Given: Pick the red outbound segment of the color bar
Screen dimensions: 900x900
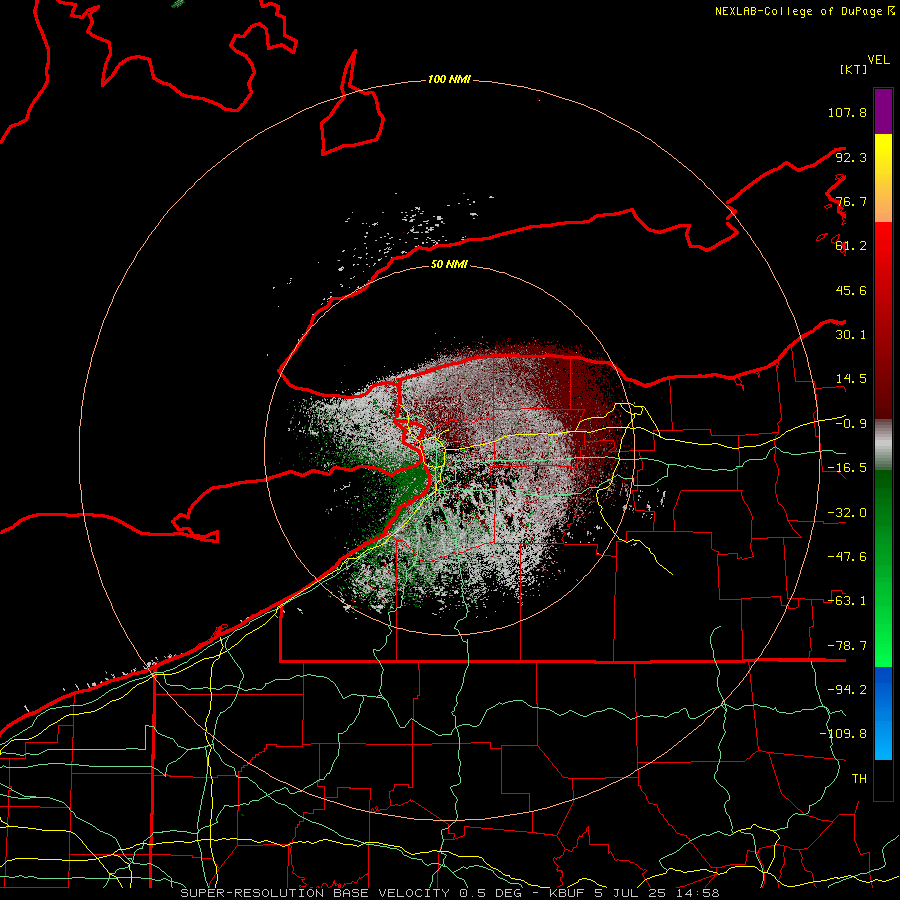Looking at the screenshot, I should click(x=883, y=320).
